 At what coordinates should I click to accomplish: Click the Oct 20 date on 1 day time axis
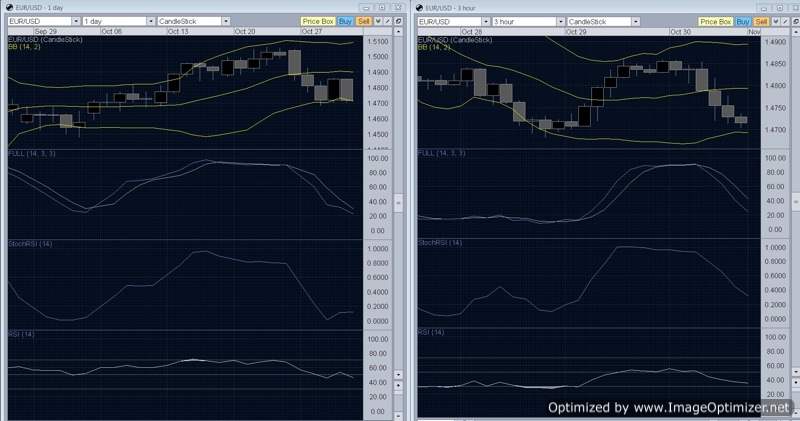244,32
